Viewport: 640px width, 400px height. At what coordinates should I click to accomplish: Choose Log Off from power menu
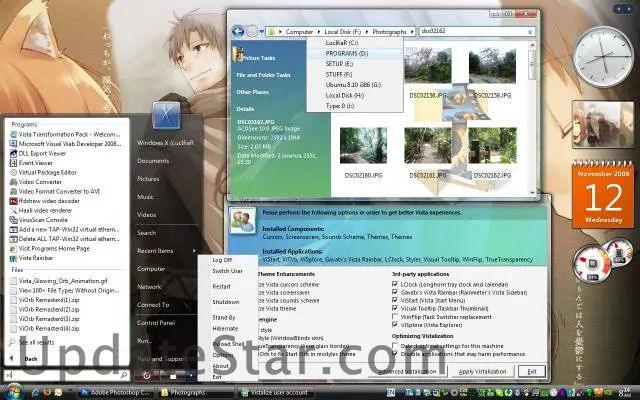click(222, 260)
